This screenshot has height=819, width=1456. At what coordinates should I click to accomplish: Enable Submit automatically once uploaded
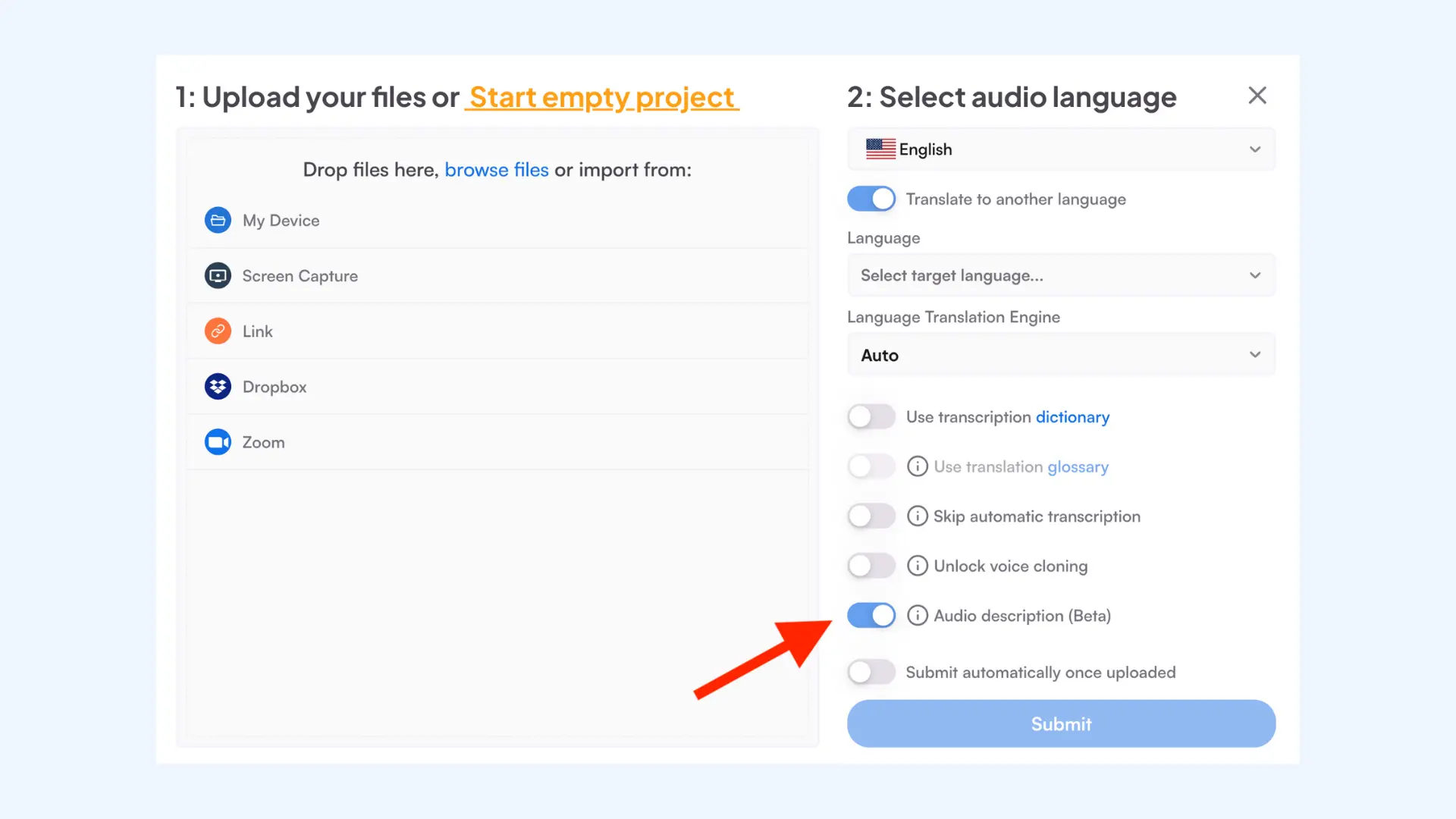(x=871, y=672)
